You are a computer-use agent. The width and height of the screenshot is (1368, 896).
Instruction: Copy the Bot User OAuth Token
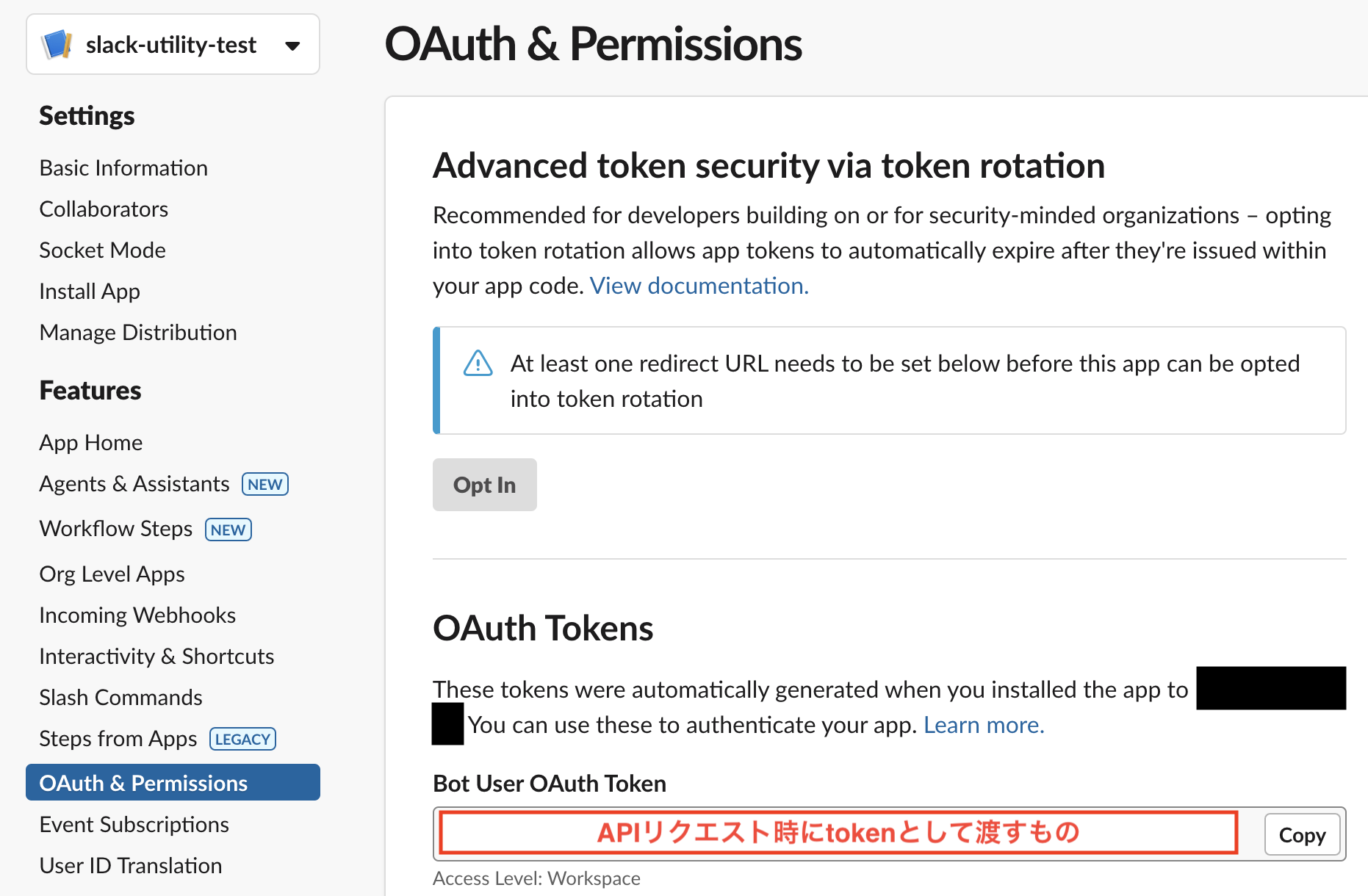(1302, 834)
